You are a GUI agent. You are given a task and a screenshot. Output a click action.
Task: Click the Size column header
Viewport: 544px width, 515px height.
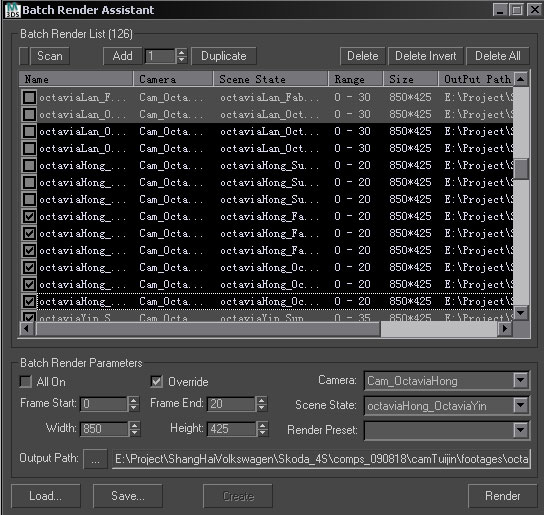point(411,79)
